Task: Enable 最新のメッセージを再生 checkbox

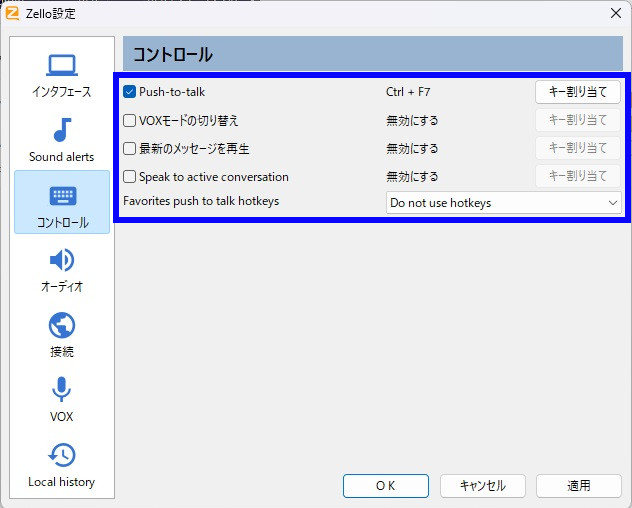Action: coord(130,148)
